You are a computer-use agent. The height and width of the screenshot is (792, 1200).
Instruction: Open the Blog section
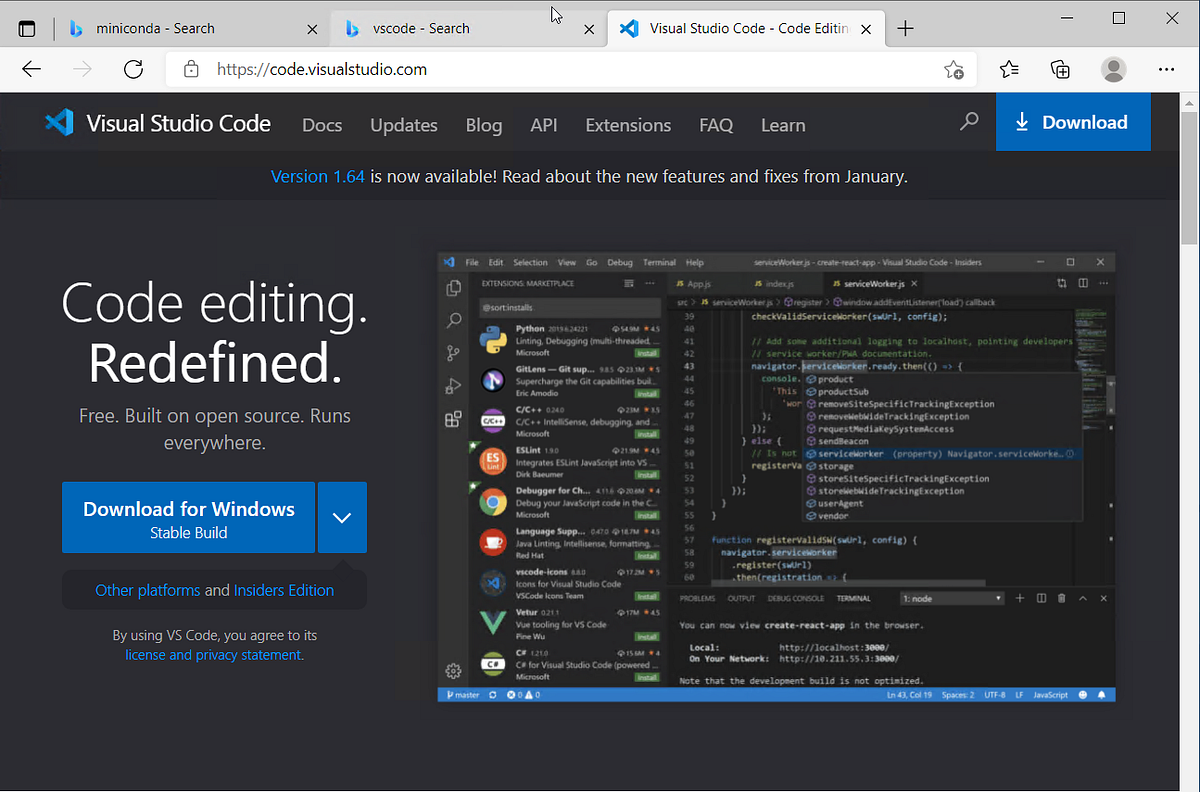pyautogui.click(x=484, y=125)
